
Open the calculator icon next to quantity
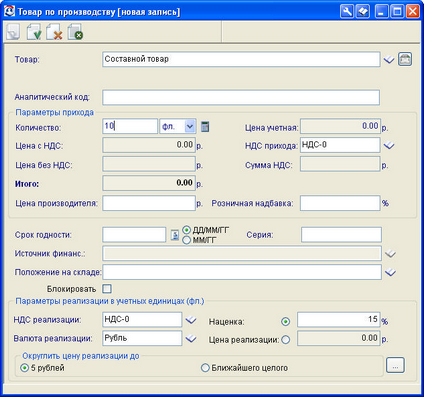point(205,127)
